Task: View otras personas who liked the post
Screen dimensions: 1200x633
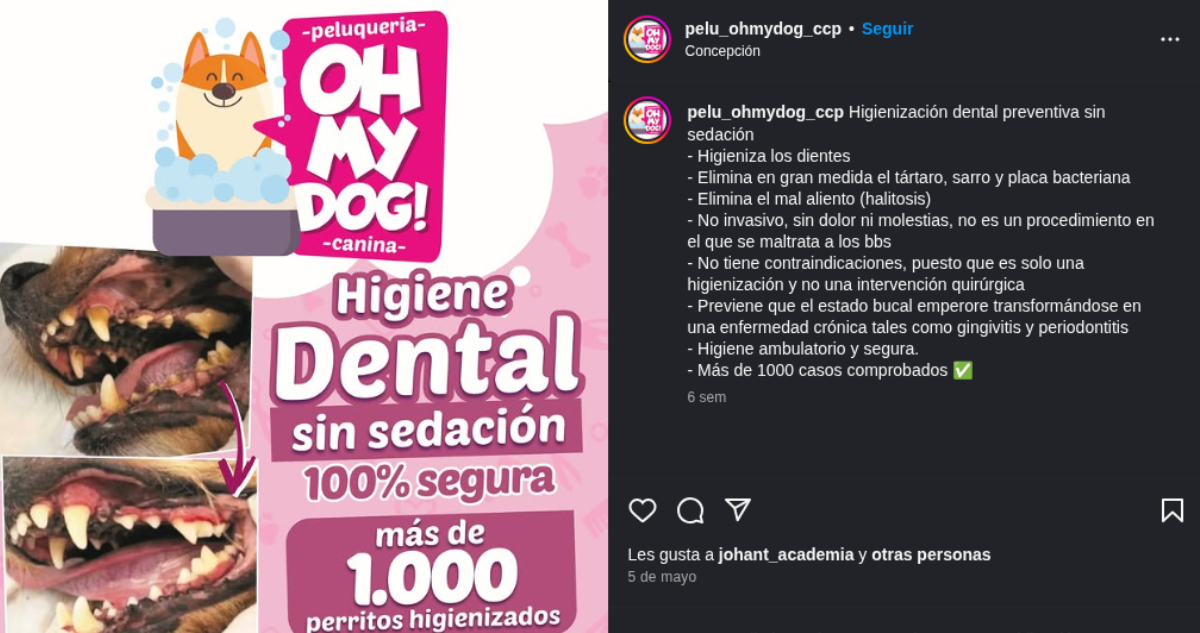Action: click(x=931, y=554)
